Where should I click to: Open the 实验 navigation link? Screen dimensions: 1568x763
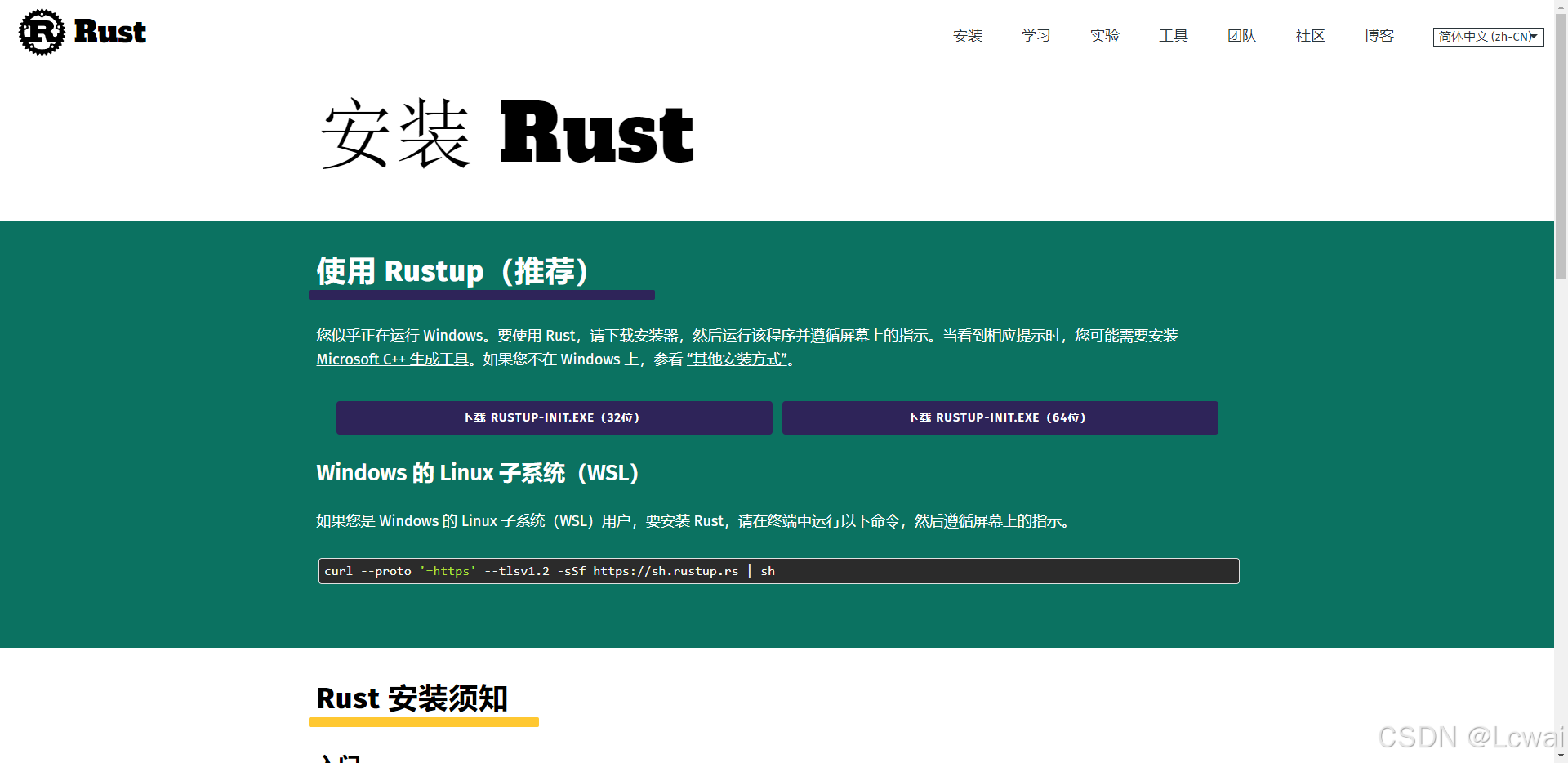pyautogui.click(x=1105, y=36)
